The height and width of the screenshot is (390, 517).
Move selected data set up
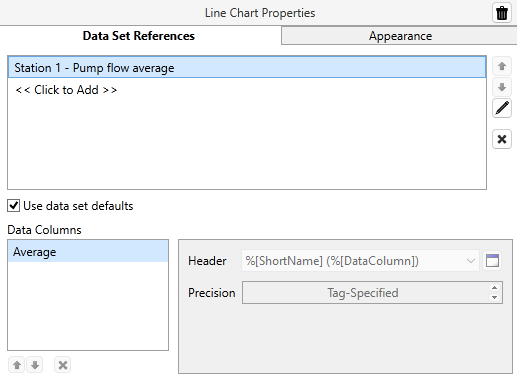tap(502, 66)
